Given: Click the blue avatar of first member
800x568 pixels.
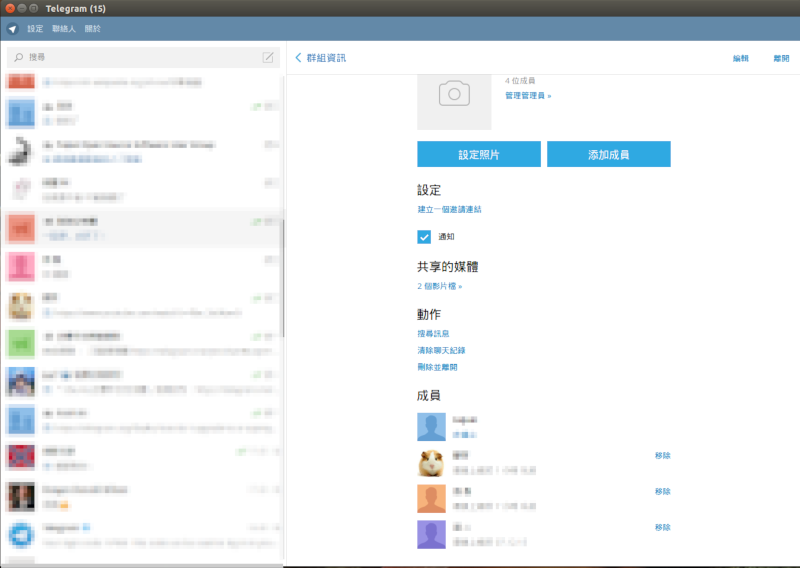Looking at the screenshot, I should [432, 427].
